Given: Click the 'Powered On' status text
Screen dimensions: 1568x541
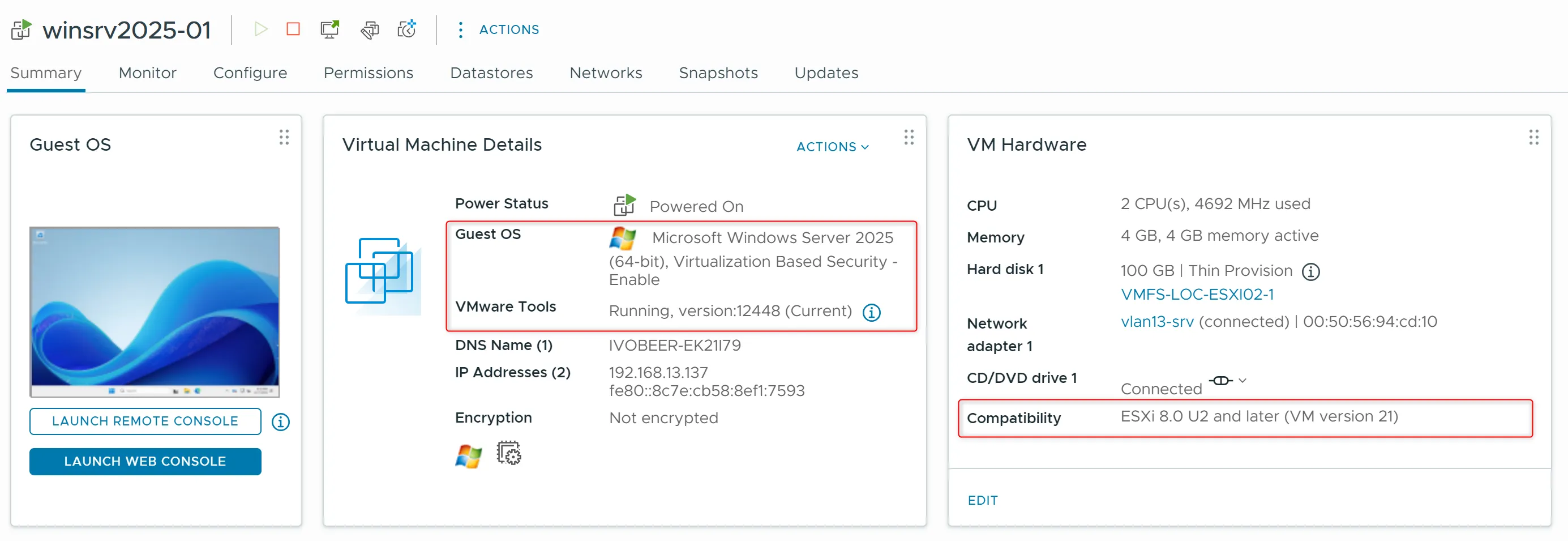Looking at the screenshot, I should coord(696,207).
